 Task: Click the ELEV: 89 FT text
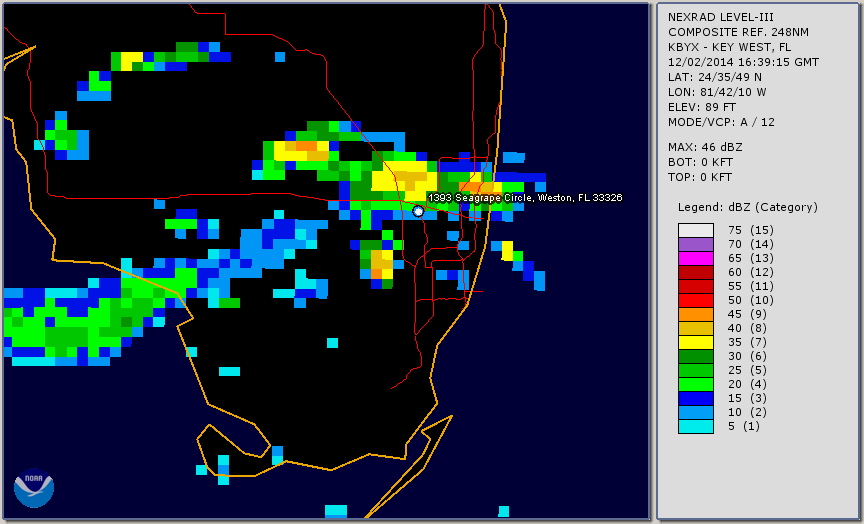[702, 107]
